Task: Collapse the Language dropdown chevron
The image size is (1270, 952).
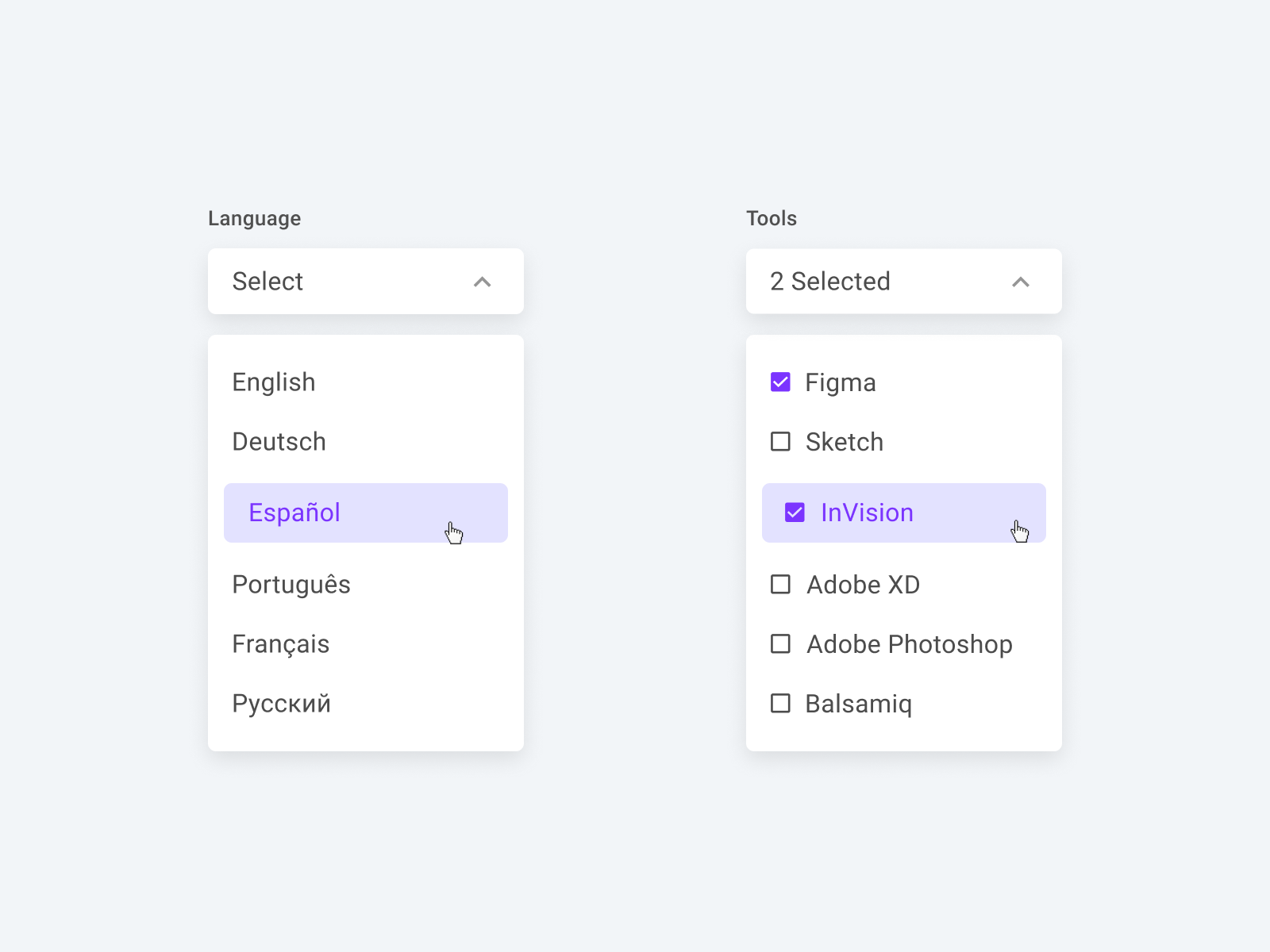Action: click(x=482, y=282)
